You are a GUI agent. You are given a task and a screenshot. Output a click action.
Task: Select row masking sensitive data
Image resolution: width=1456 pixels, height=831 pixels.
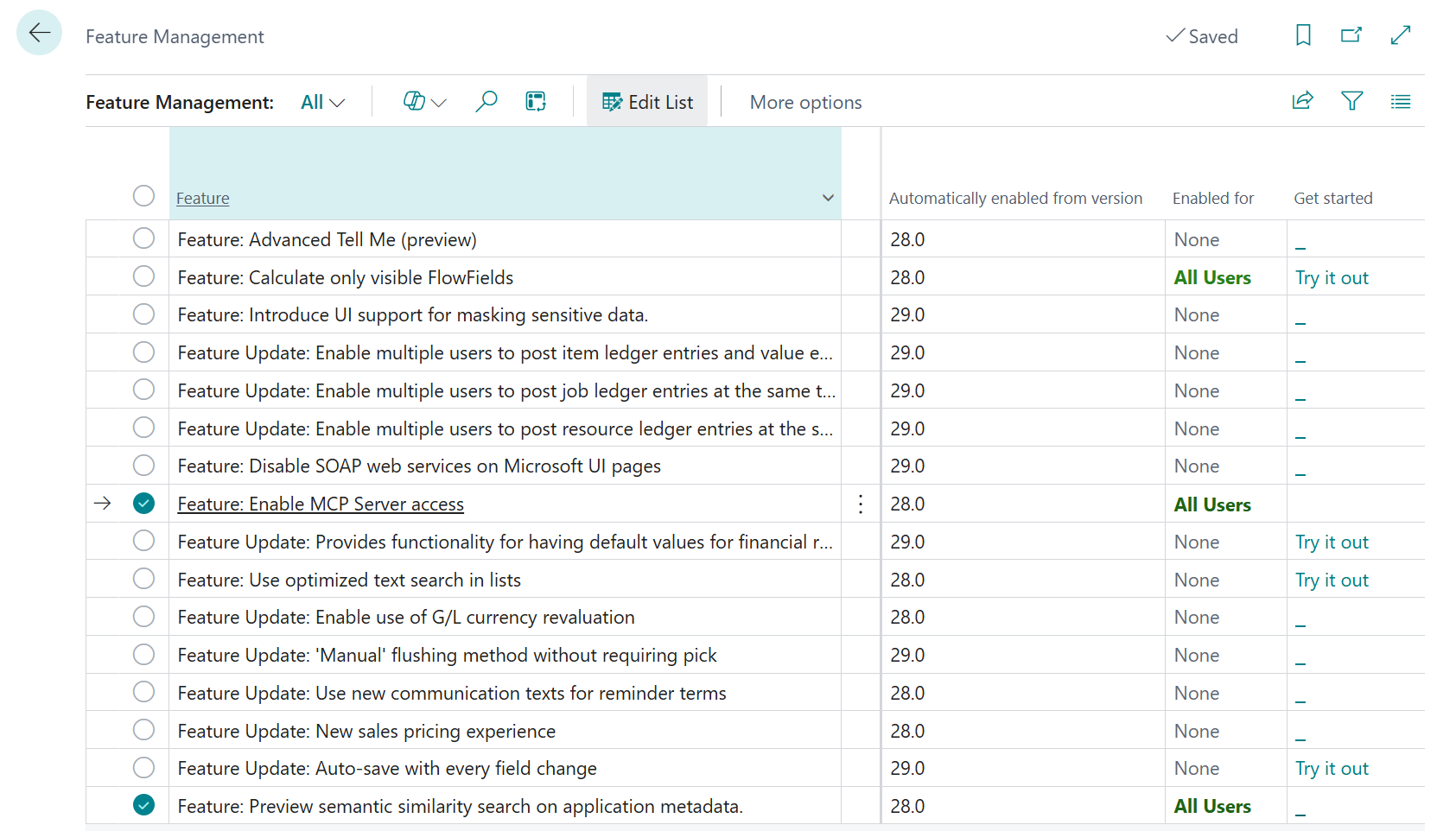point(143,314)
